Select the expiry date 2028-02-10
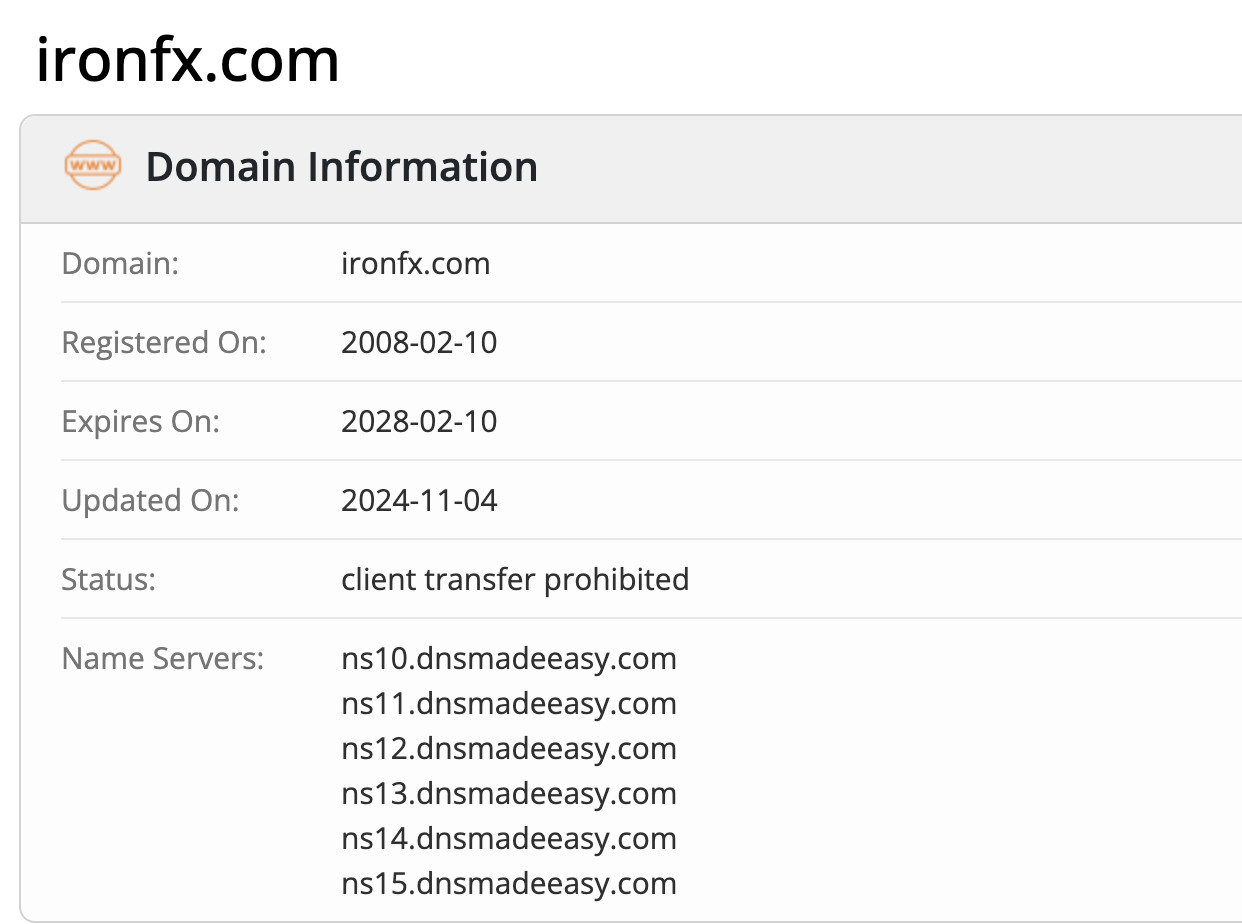This screenshot has width=1242, height=924. 419,422
